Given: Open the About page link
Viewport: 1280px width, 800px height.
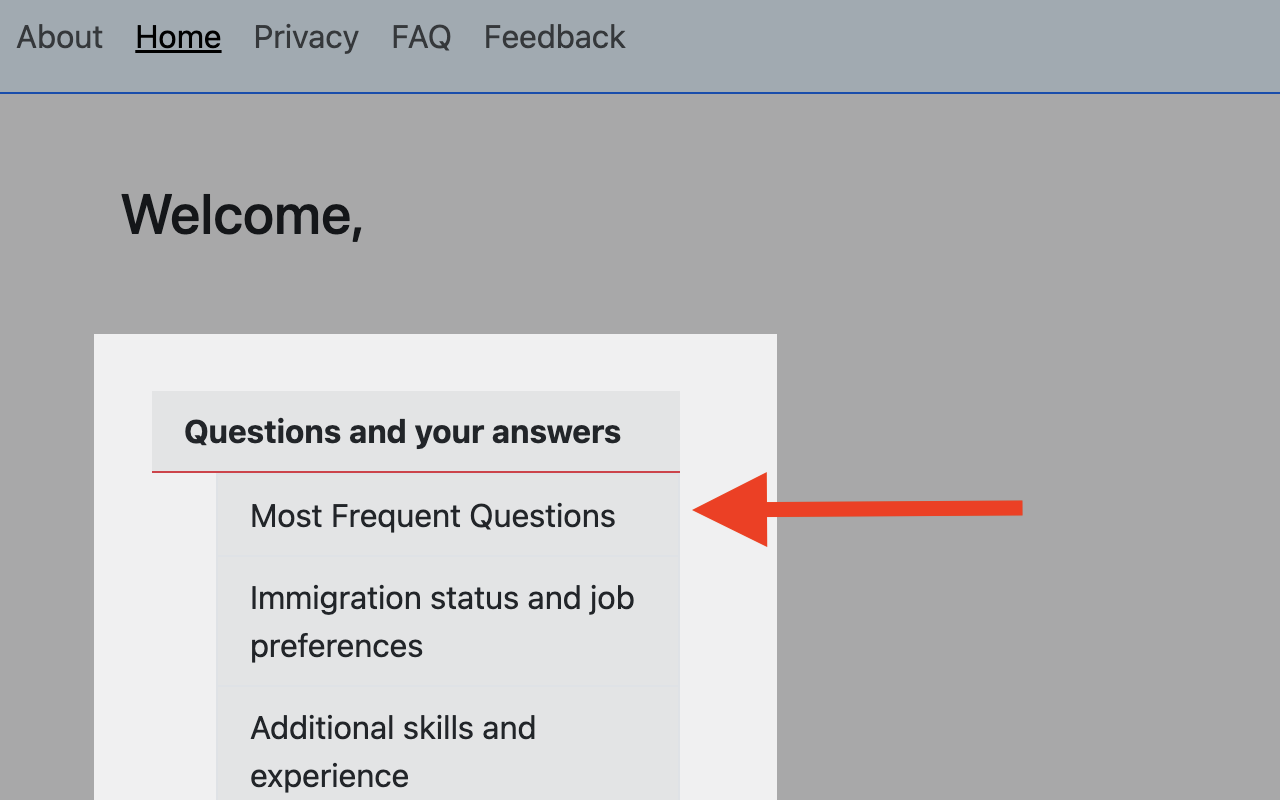Looking at the screenshot, I should click(x=59, y=37).
